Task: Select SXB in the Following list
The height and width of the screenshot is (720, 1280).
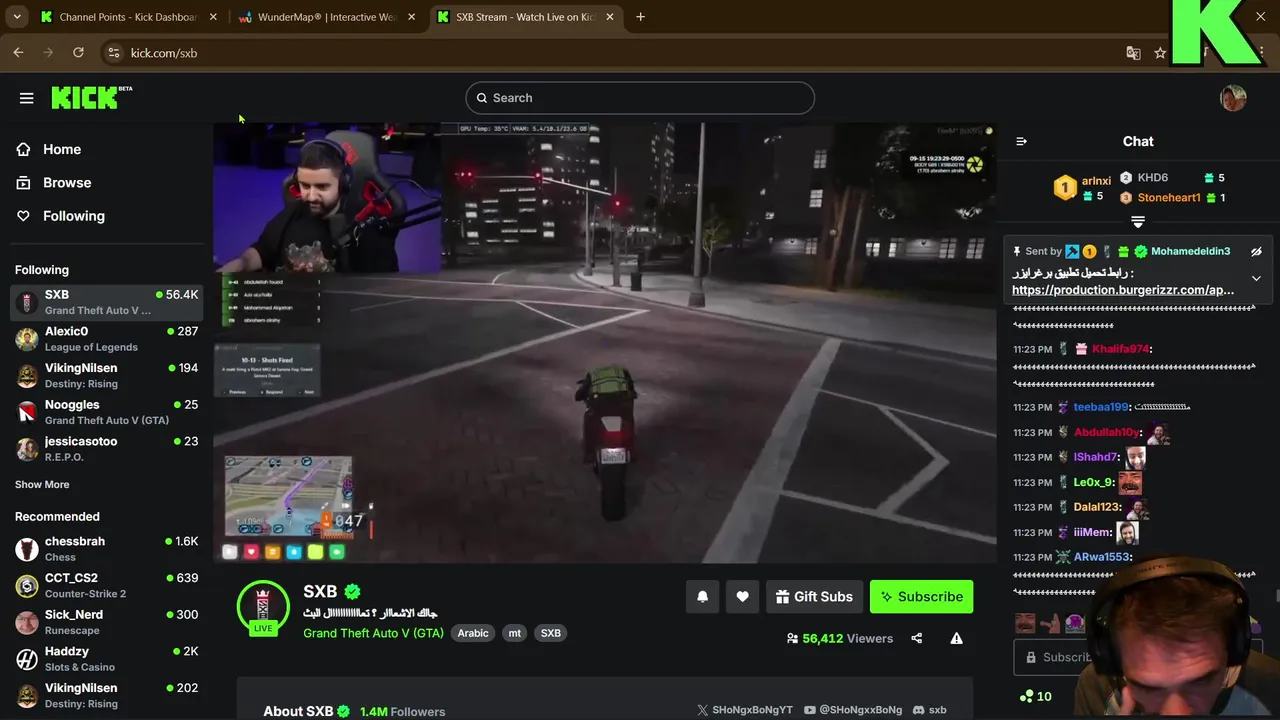Action: click(106, 302)
